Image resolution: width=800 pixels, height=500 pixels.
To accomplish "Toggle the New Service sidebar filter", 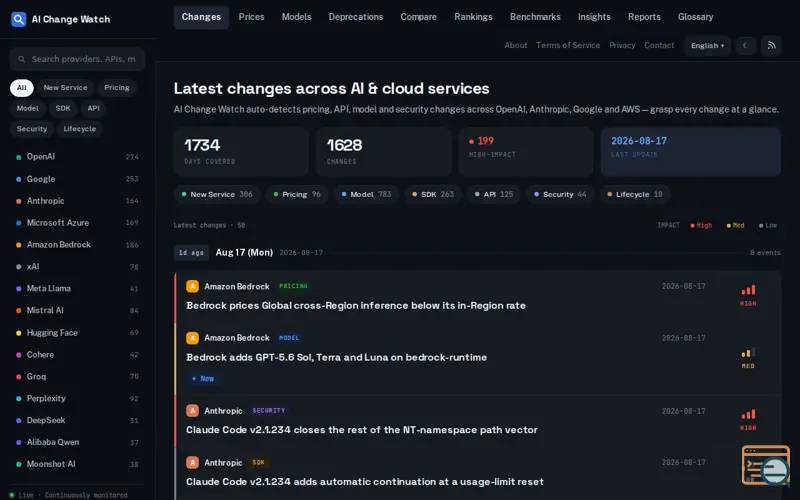I will [x=65, y=88].
